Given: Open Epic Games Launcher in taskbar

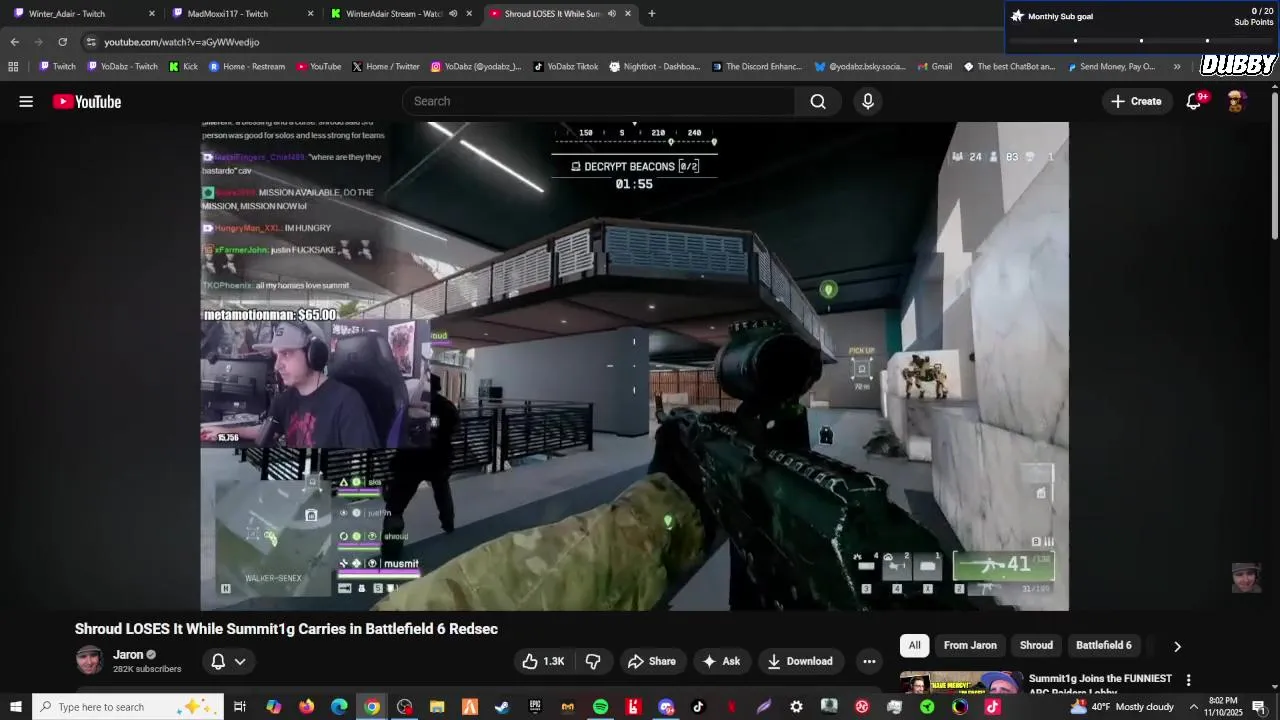Looking at the screenshot, I should click(535, 707).
